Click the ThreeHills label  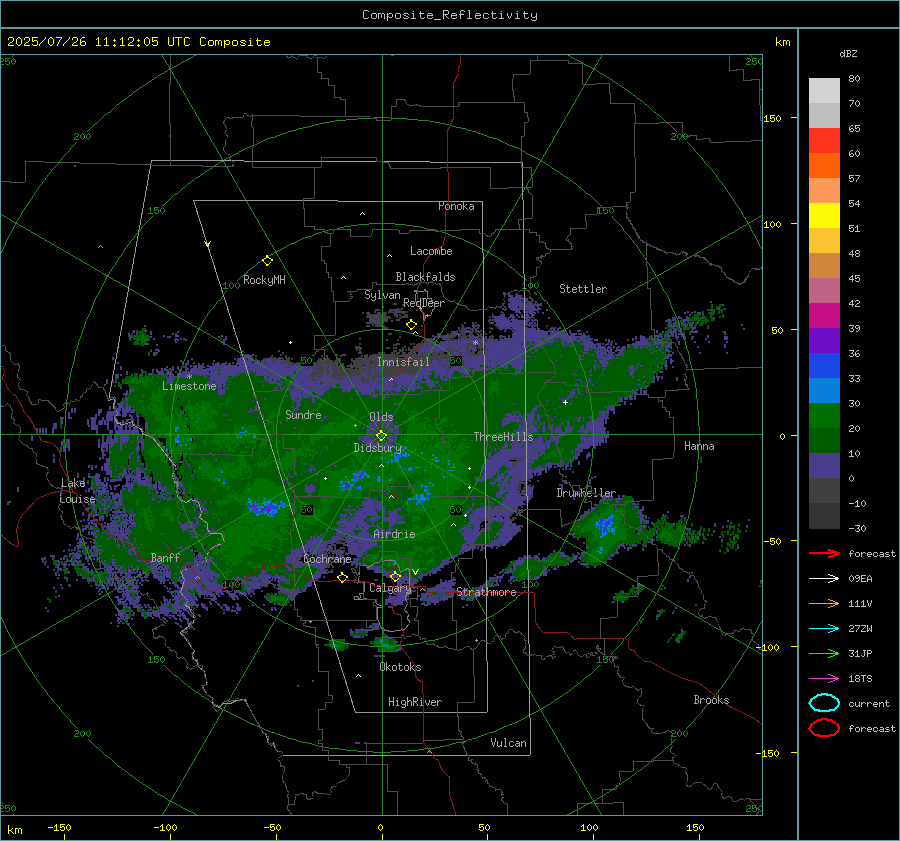503,437
